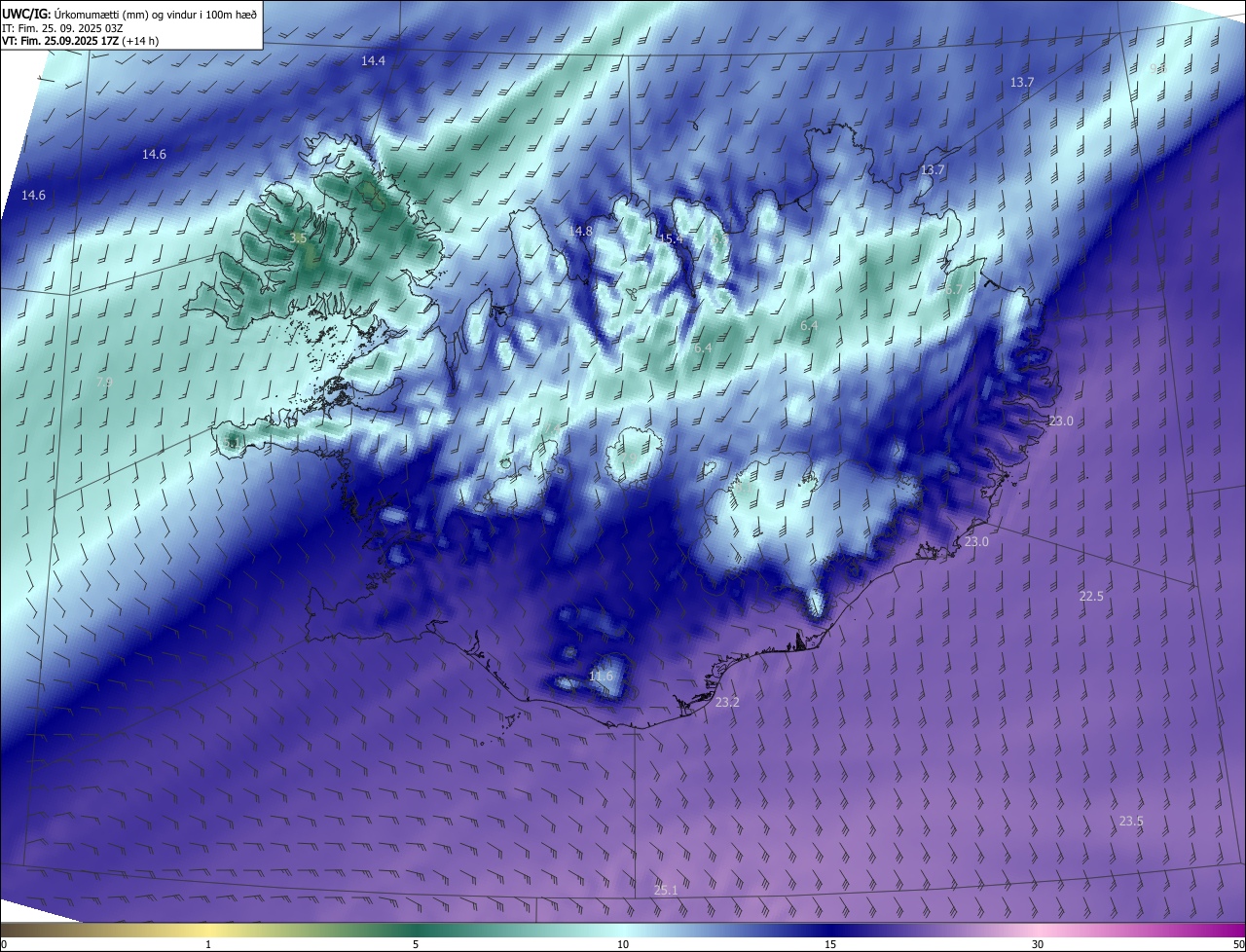Pick the yellow color on the colorbar

(208, 930)
